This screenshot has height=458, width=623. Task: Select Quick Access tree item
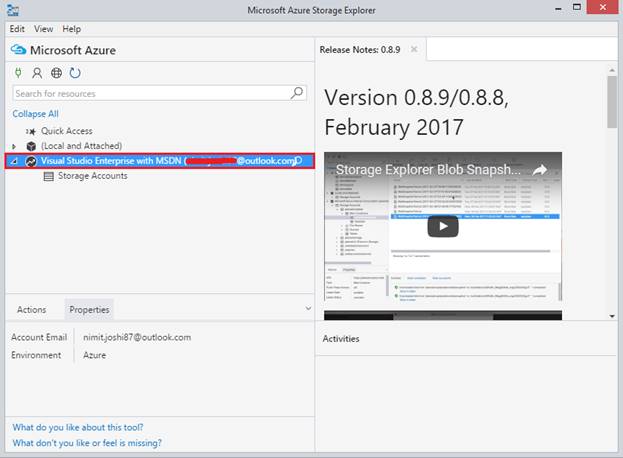click(67, 131)
